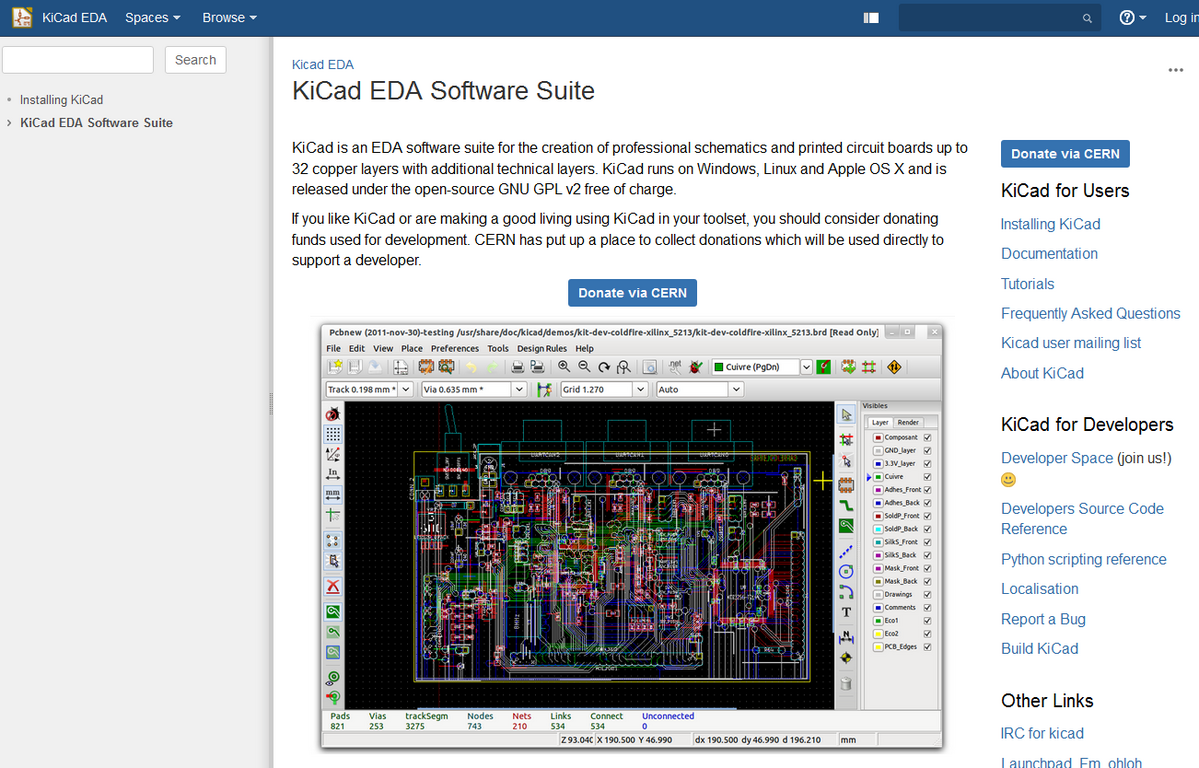The image size is (1199, 768).
Task: Uncheck the GND_layer visibility checkbox
Action: [x=928, y=451]
